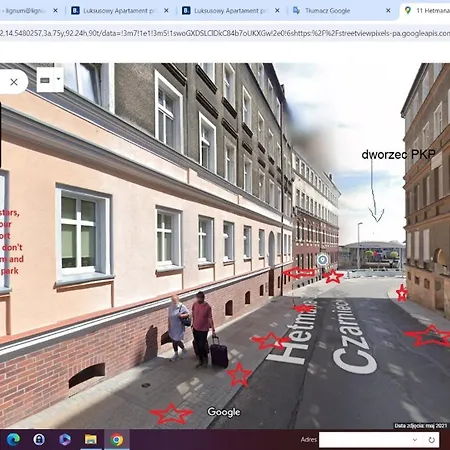Switch to first Luksusowy Apartament Booking tab

pyautogui.click(x=119, y=11)
